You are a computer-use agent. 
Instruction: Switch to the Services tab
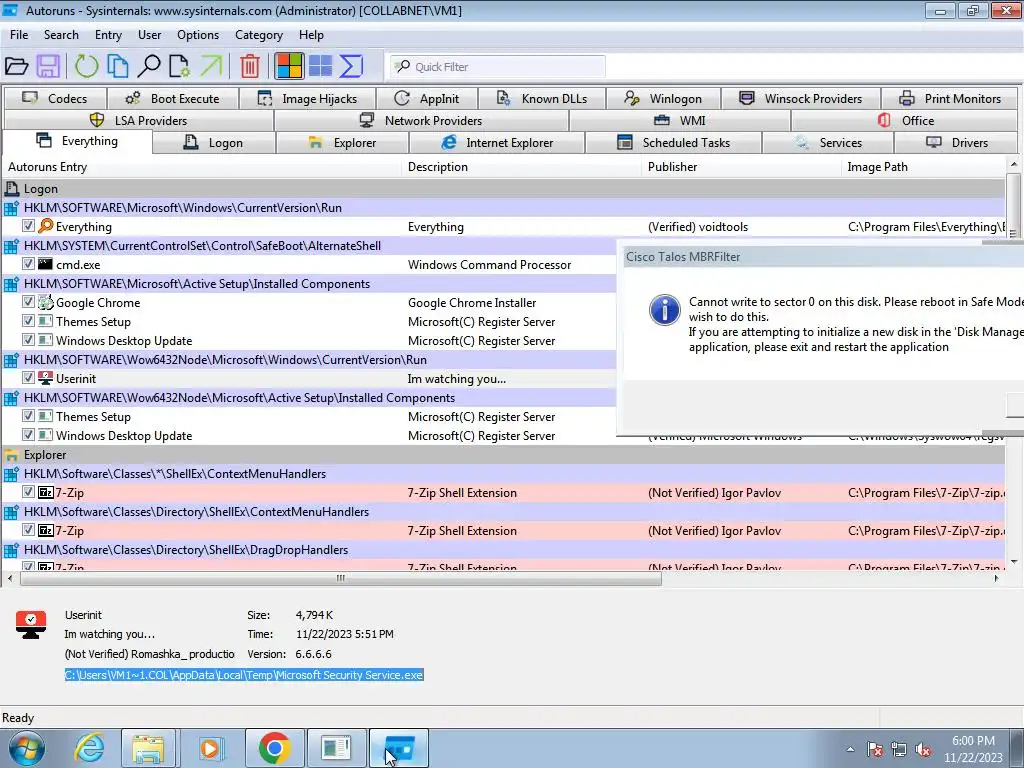click(829, 142)
